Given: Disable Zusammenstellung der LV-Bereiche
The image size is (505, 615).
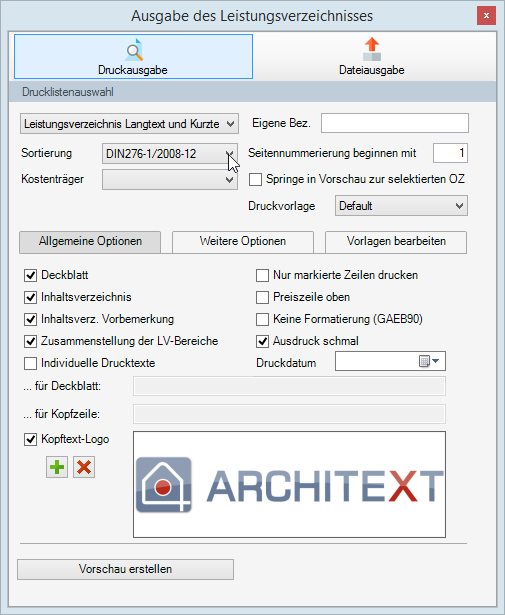Looking at the screenshot, I should coord(31,341).
